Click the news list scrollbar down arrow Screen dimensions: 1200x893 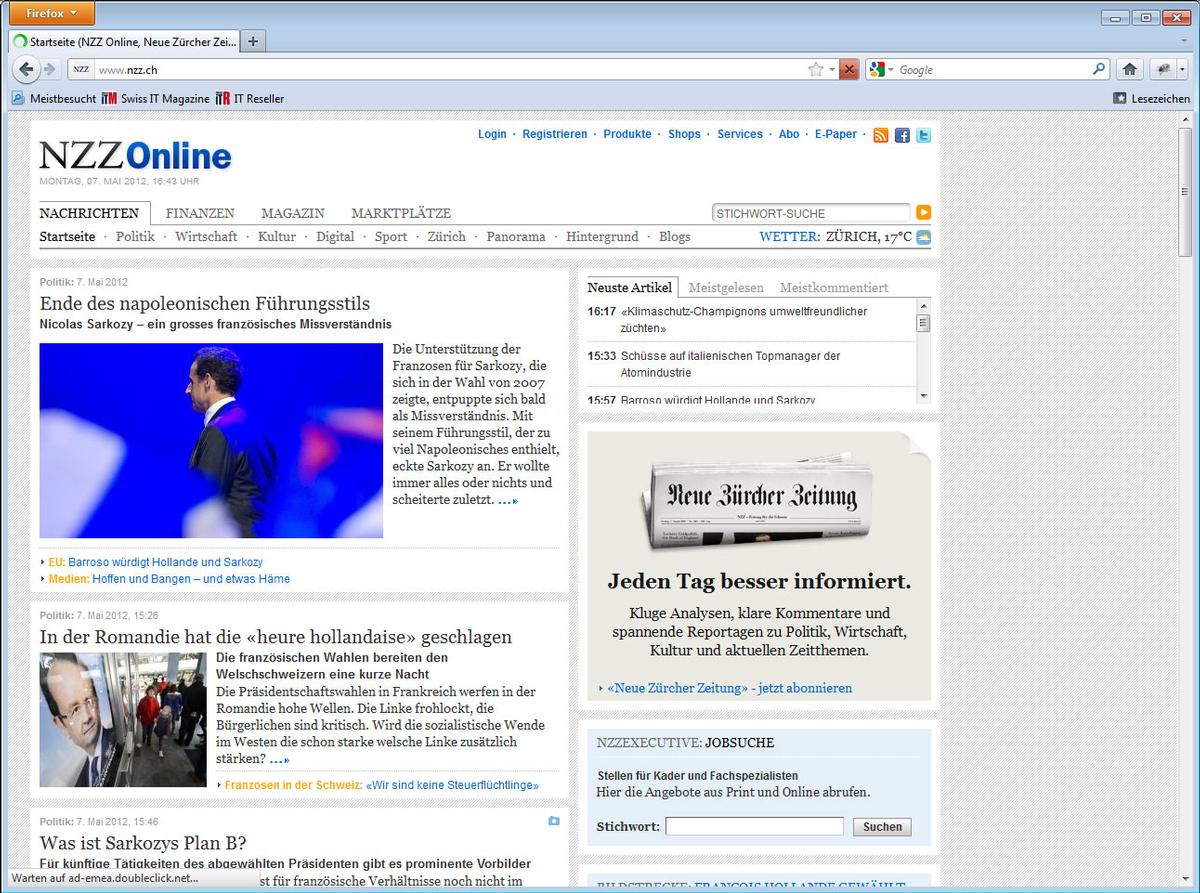[x=923, y=395]
